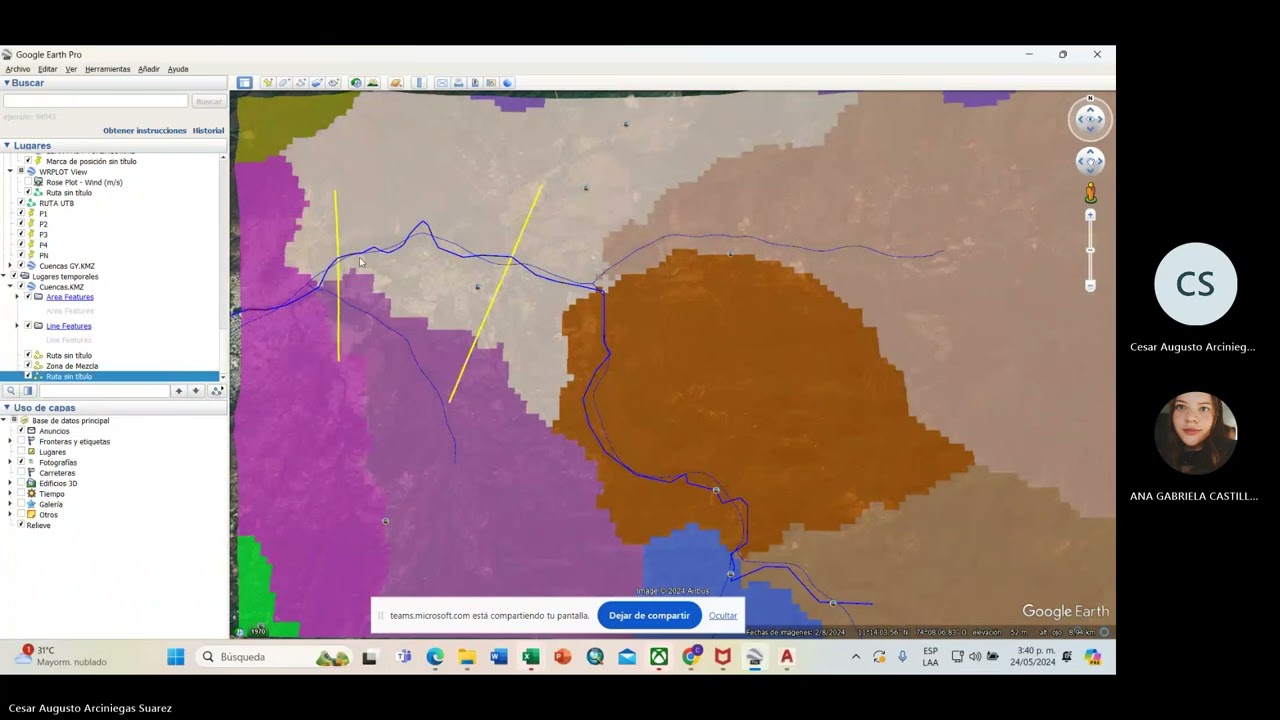Open the Ruler tool
The height and width of the screenshot is (720, 1280).
click(420, 83)
